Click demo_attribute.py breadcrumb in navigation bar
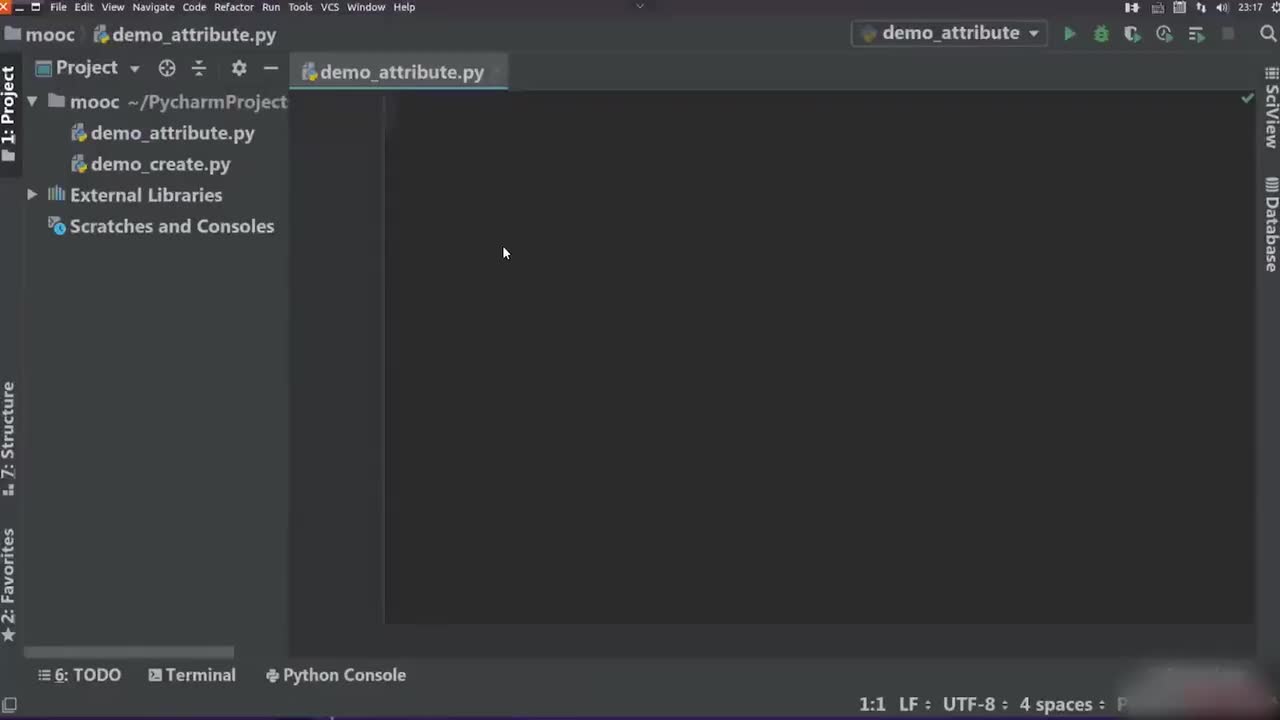Screen dimensions: 1280x720 tap(185, 35)
